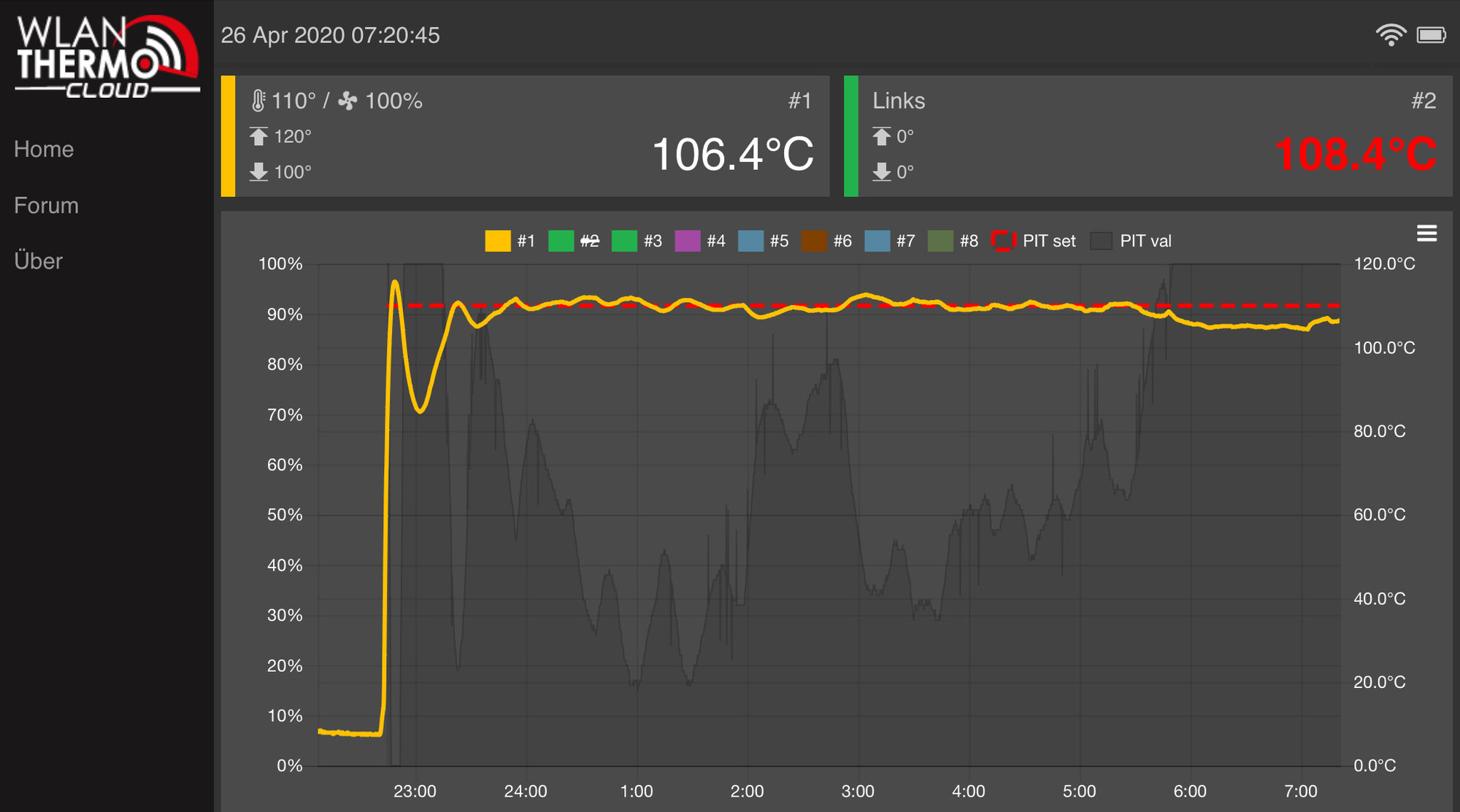The height and width of the screenshot is (812, 1460).
Task: Check the battery status icon
Action: [1432, 35]
